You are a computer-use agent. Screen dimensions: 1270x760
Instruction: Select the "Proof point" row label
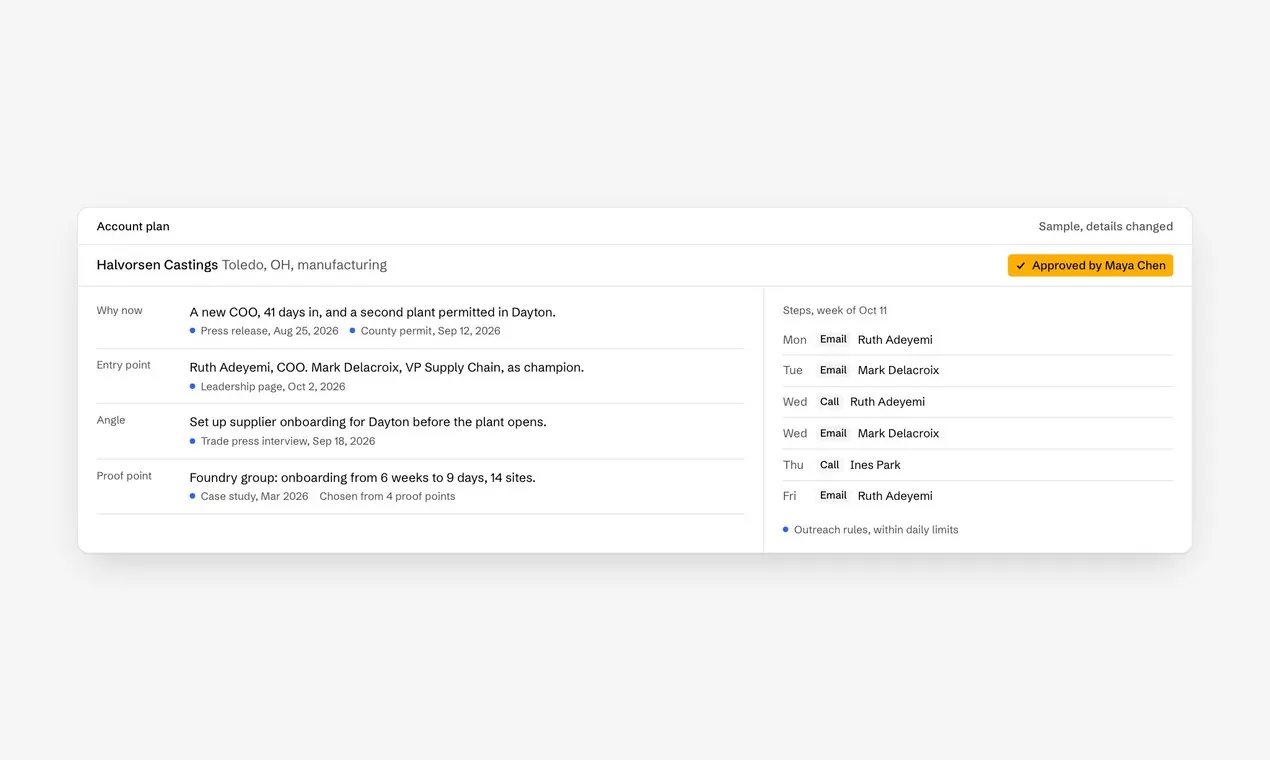(124, 476)
